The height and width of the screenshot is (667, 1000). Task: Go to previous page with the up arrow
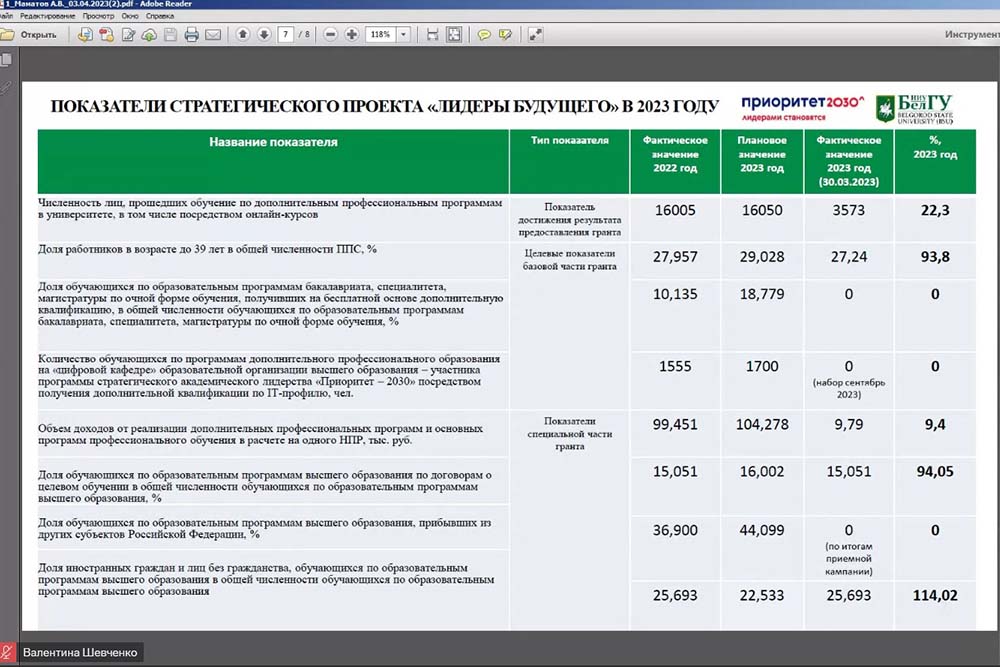243,34
